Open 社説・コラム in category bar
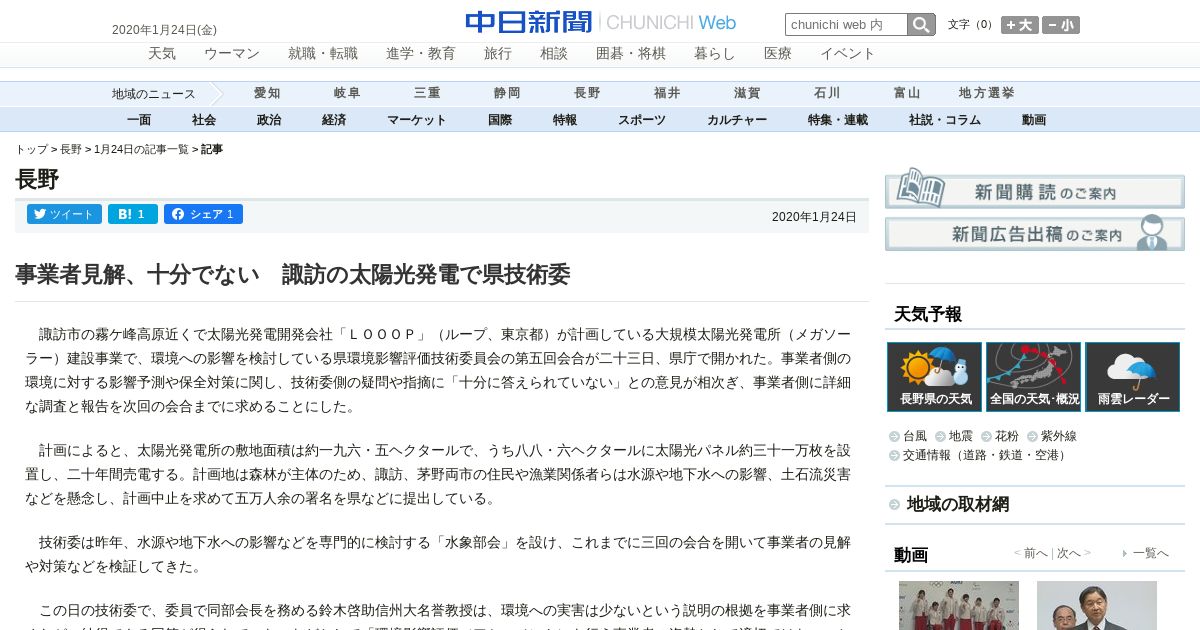This screenshot has width=1200, height=630. pyautogui.click(x=945, y=120)
